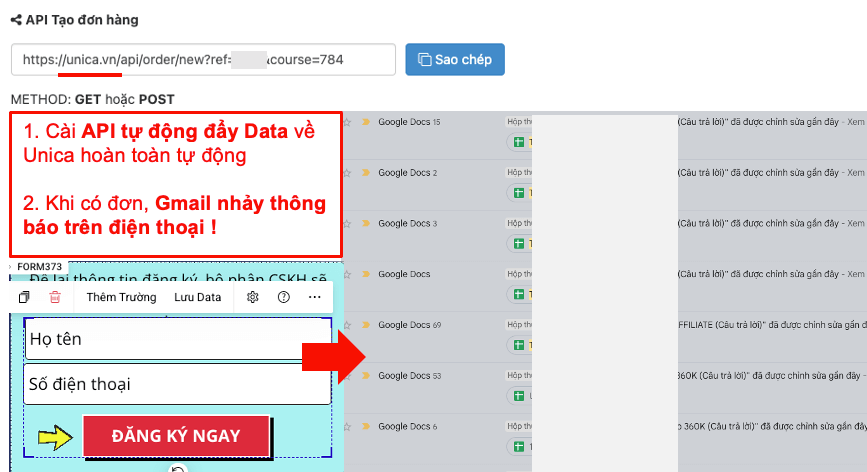Open the Google Docs 53 email

point(409,376)
